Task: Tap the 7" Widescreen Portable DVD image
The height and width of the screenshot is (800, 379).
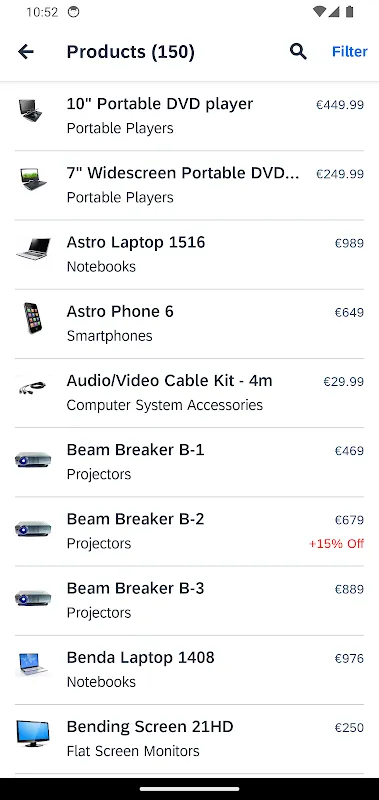Action: [33, 180]
